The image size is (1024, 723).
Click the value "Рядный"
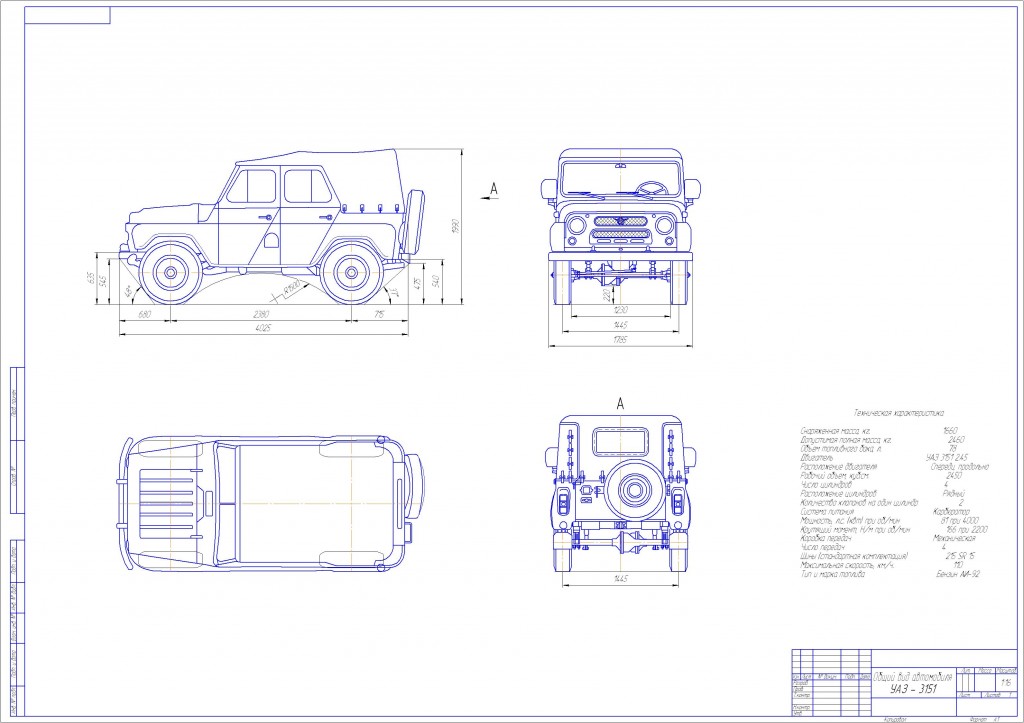click(x=954, y=494)
